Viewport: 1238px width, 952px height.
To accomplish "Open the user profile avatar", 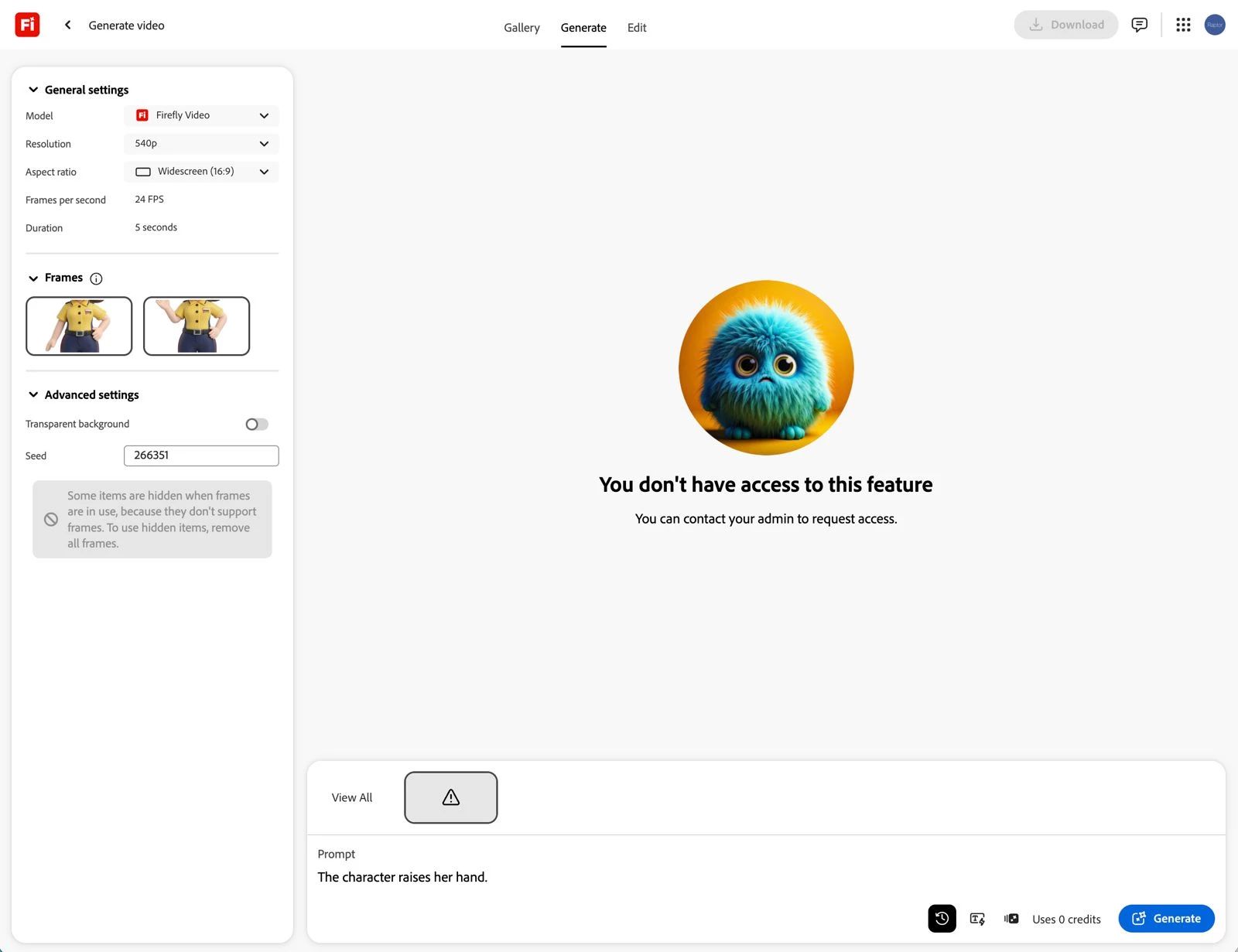I will tap(1215, 25).
